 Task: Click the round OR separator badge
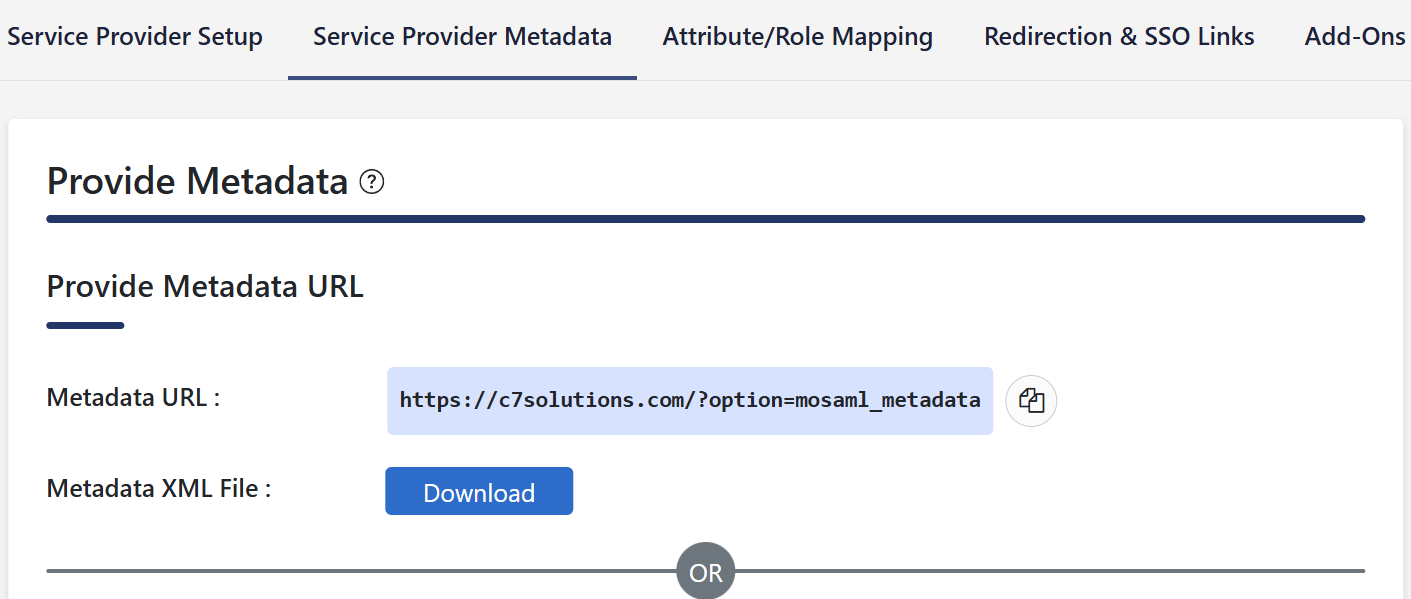706,572
